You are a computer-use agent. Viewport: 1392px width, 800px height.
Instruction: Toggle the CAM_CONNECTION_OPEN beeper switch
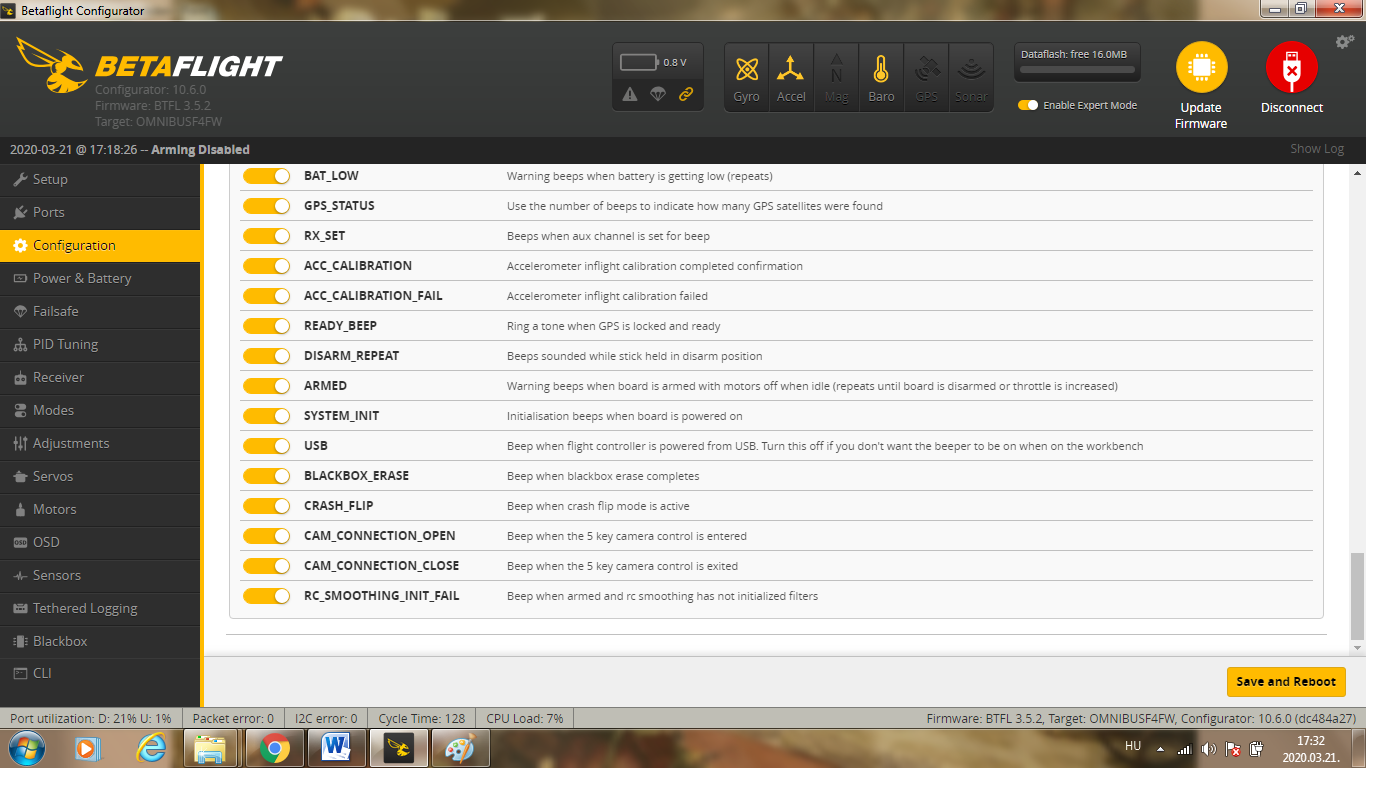tap(266, 536)
